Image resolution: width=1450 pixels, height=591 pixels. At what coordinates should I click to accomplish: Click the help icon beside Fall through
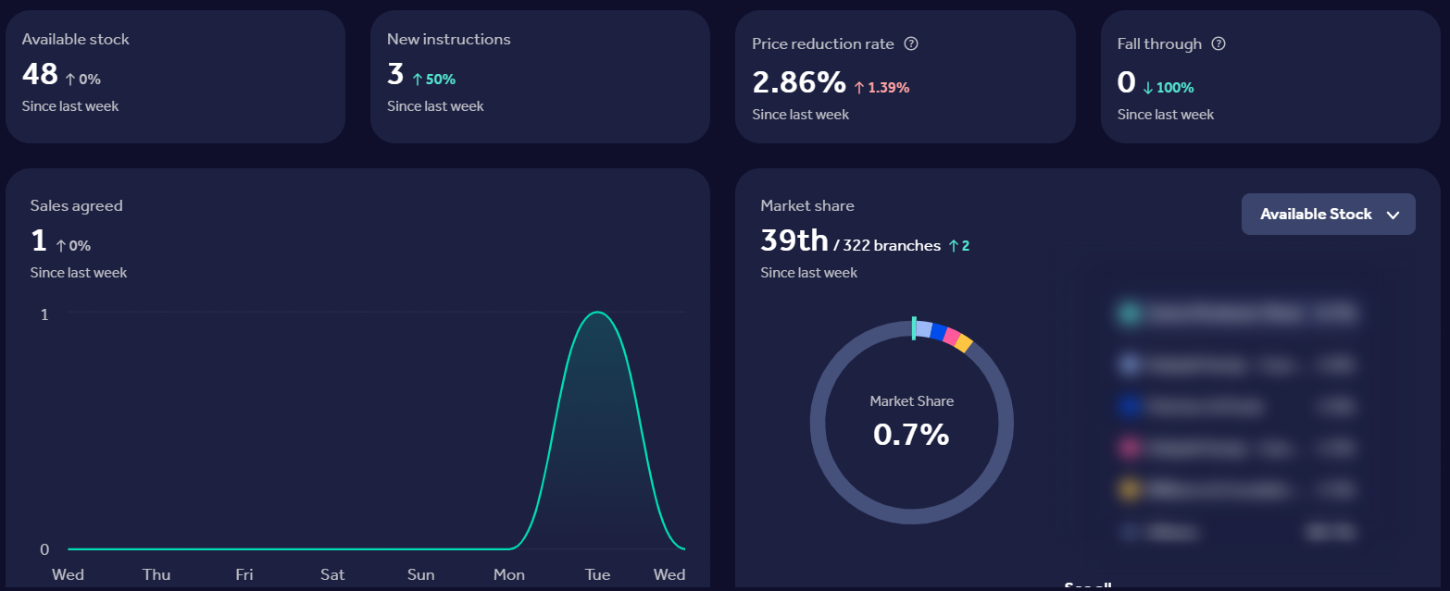[x=1218, y=44]
